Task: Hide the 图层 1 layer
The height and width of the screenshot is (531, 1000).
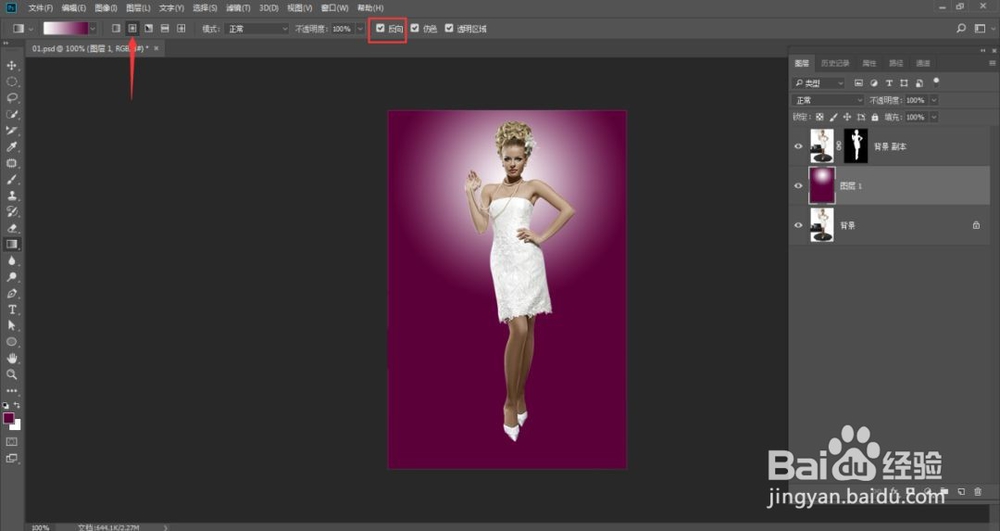Action: [x=798, y=186]
